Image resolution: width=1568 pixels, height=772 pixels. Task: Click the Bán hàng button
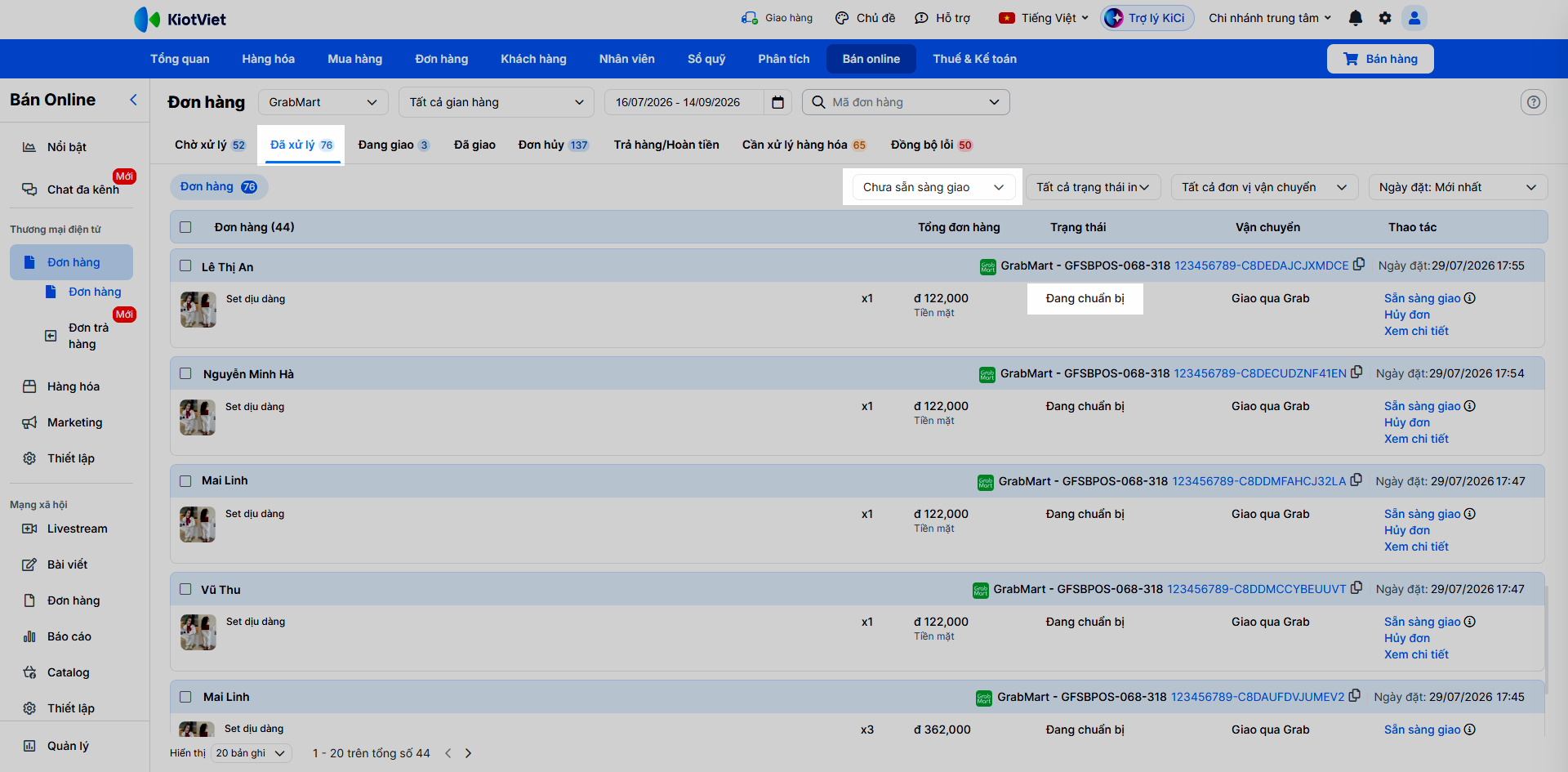[x=1380, y=59]
